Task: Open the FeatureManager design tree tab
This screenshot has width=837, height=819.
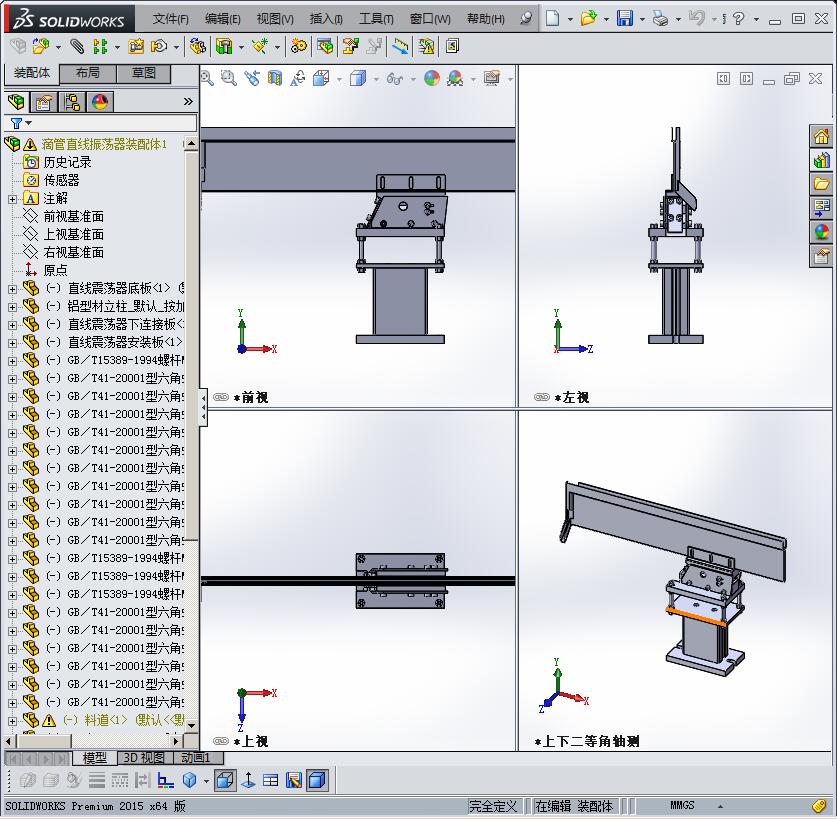Action: tap(17, 101)
